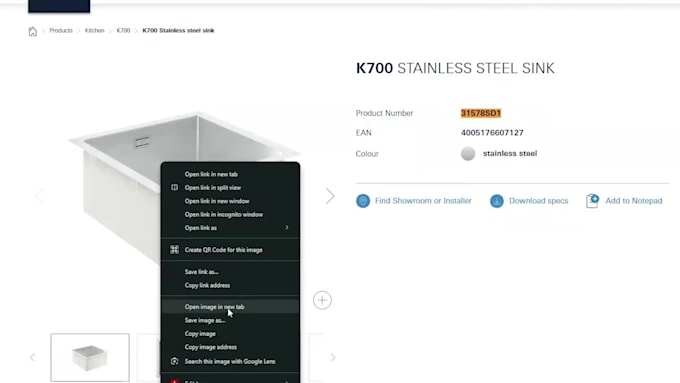The height and width of the screenshot is (383, 680).
Task: Go to Kitchen breadcrumb link
Action: [95, 30]
